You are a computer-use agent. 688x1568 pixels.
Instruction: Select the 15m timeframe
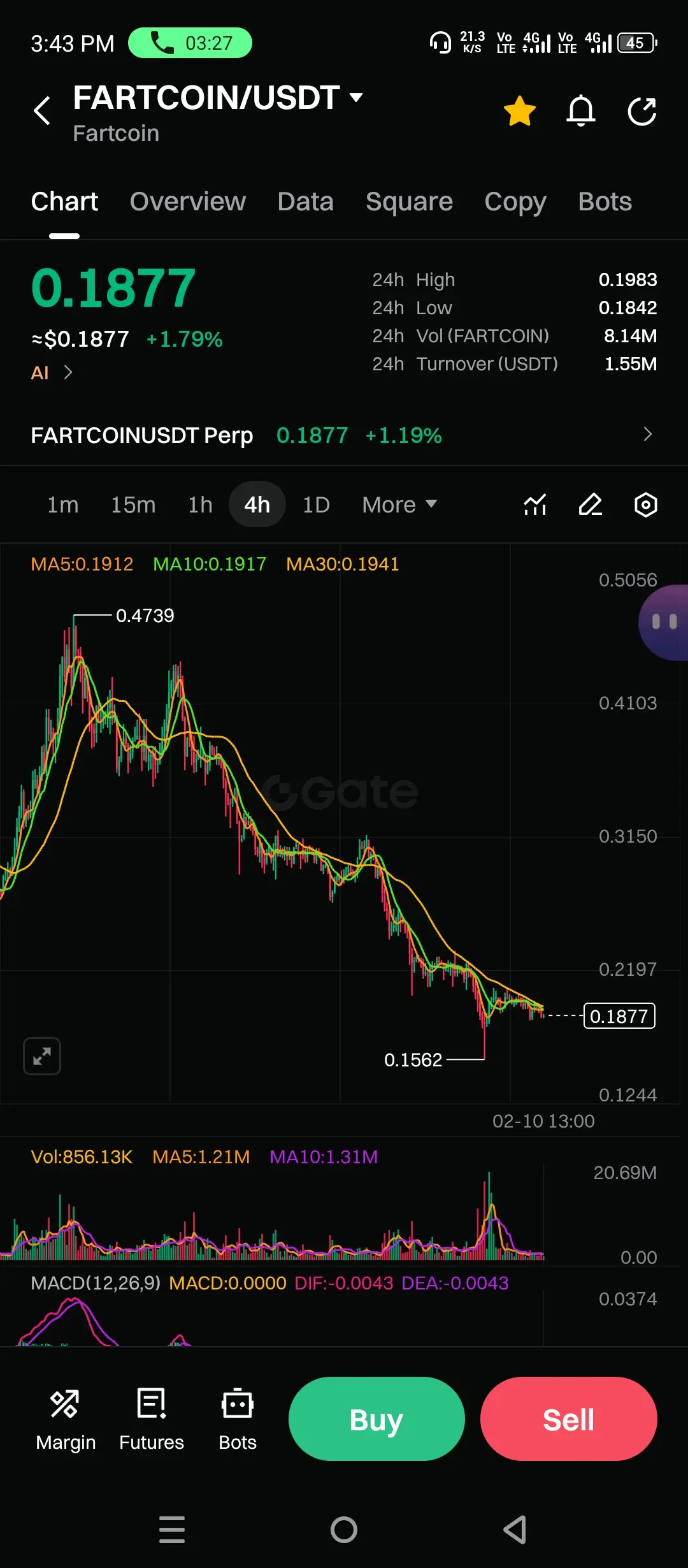pyautogui.click(x=133, y=505)
